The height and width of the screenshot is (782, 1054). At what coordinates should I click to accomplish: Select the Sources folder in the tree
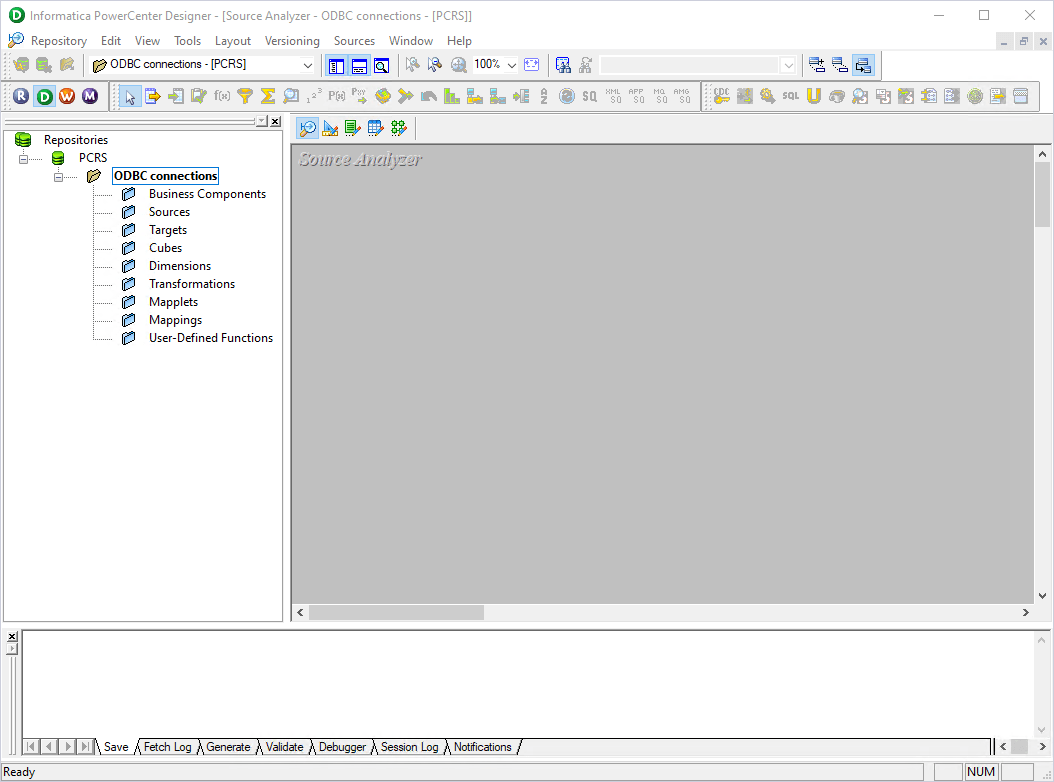(x=169, y=212)
